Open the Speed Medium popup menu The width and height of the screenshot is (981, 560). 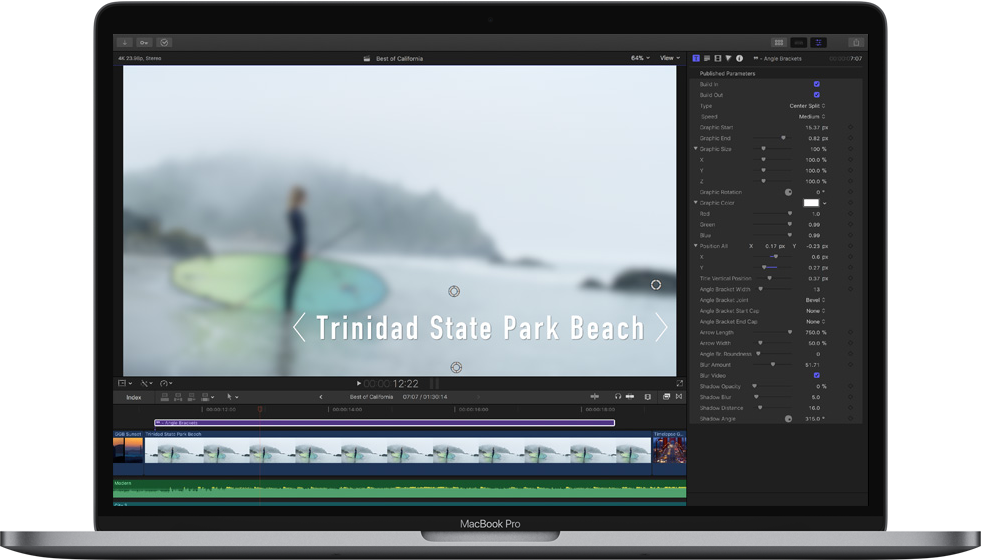[811, 117]
